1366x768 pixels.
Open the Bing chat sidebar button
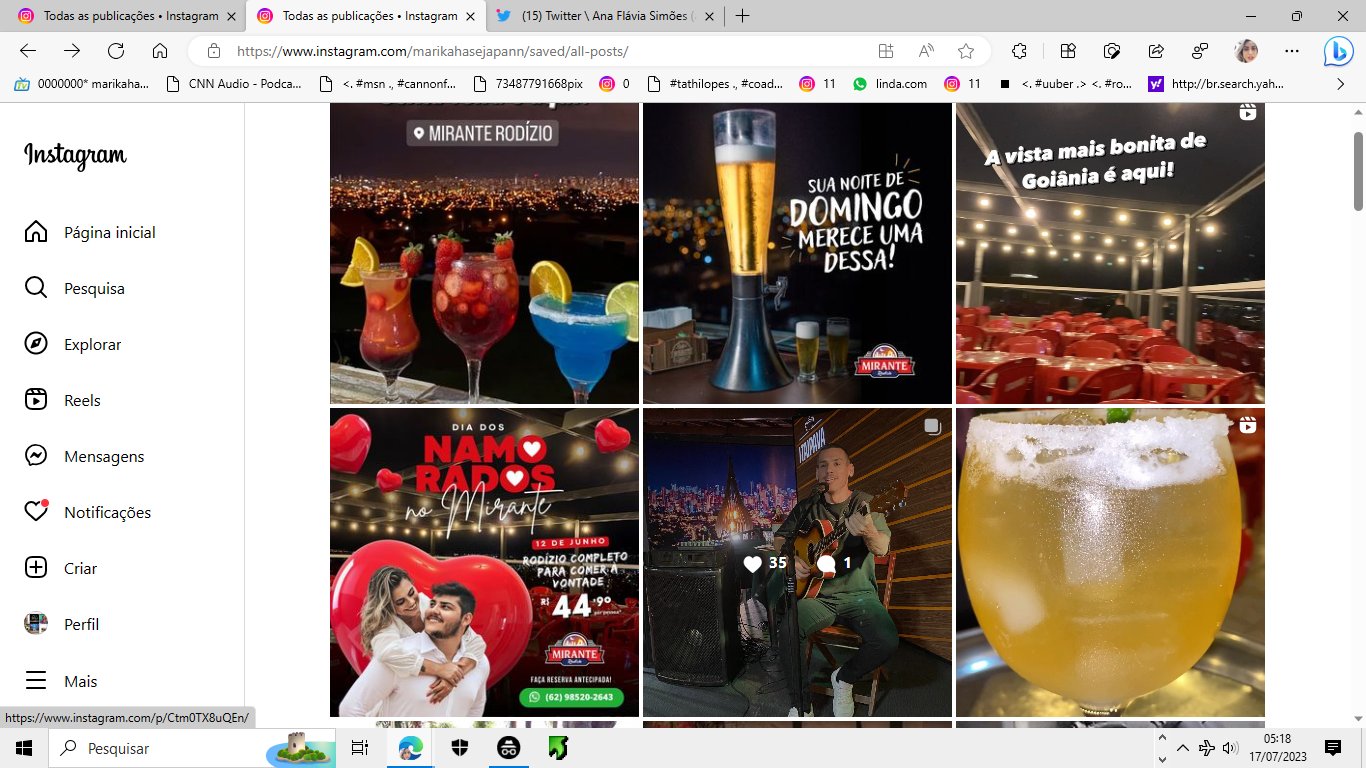click(x=1338, y=51)
